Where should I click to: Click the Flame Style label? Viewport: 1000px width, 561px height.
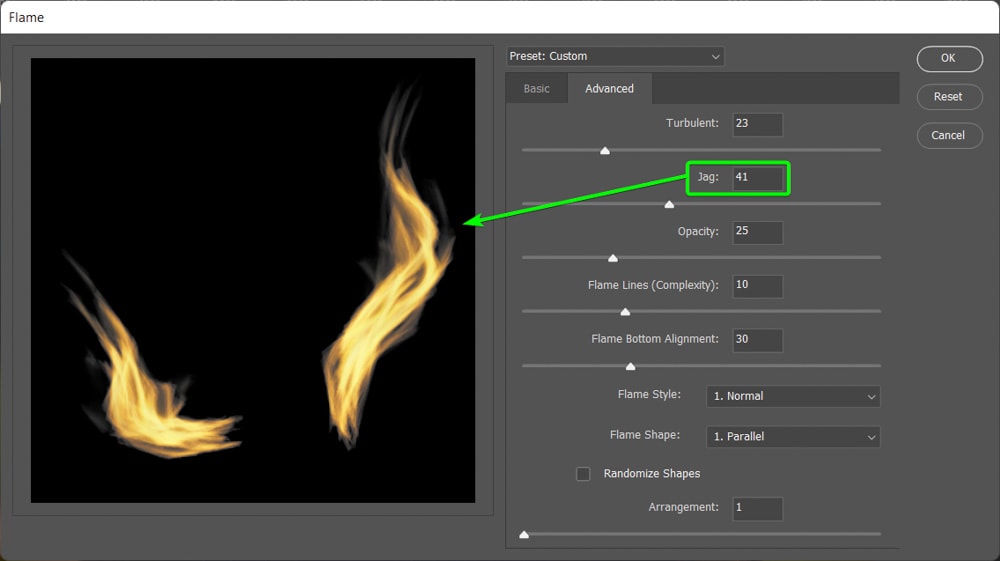[649, 395]
